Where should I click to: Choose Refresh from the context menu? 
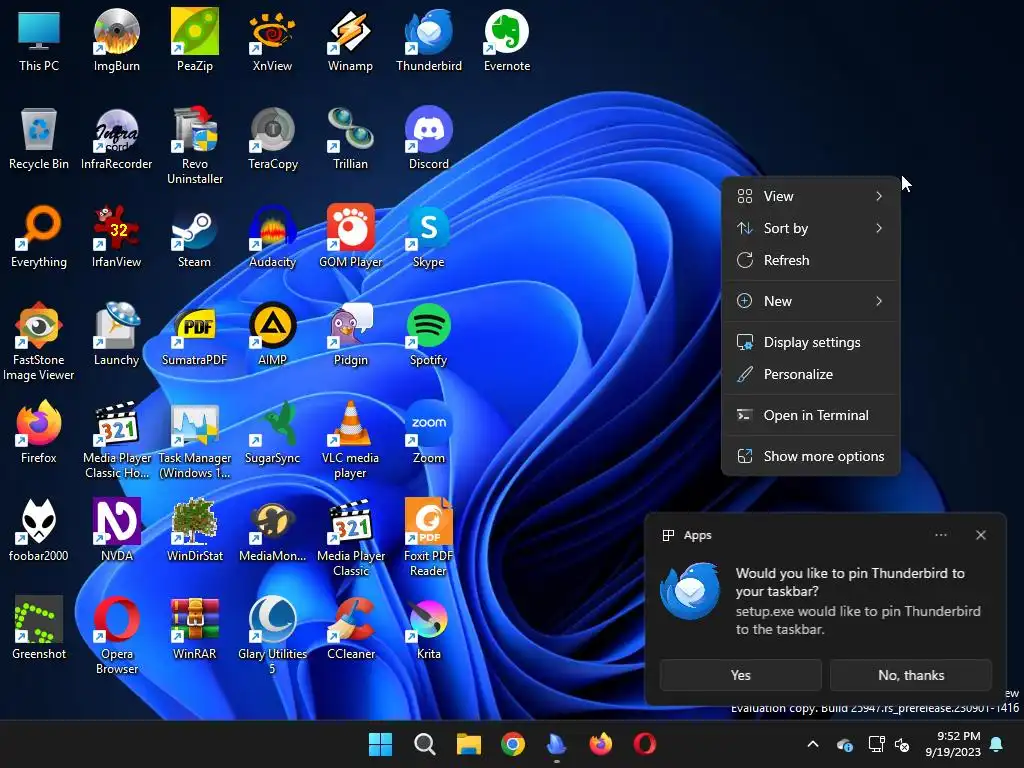point(810,260)
